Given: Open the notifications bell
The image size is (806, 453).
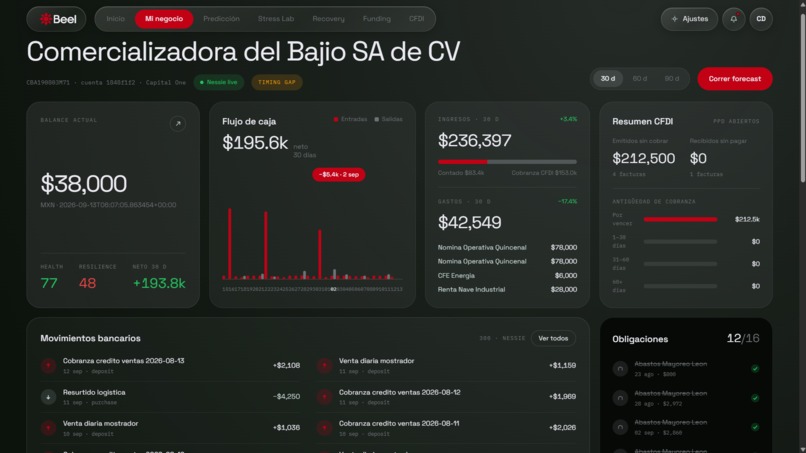Looking at the screenshot, I should (x=734, y=19).
